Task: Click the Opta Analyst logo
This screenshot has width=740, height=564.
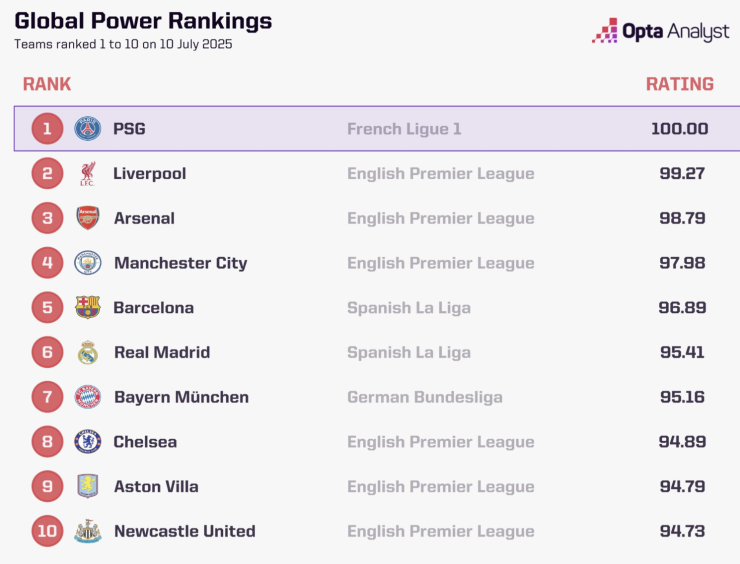Action: 661,31
